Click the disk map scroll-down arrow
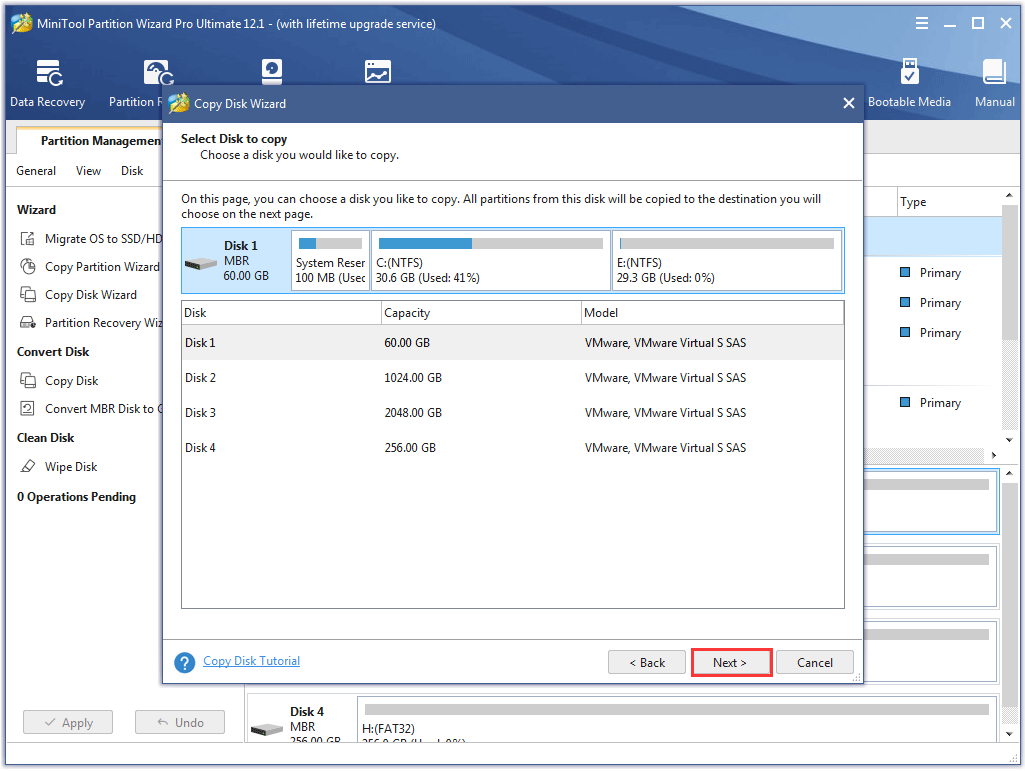Image resolution: width=1025 pixels, height=771 pixels. coord(1009,734)
